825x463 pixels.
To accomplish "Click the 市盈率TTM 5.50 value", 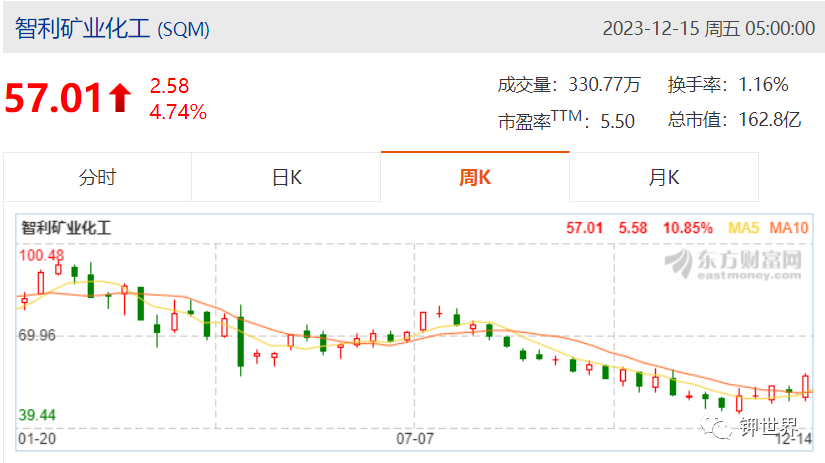I will (x=567, y=120).
